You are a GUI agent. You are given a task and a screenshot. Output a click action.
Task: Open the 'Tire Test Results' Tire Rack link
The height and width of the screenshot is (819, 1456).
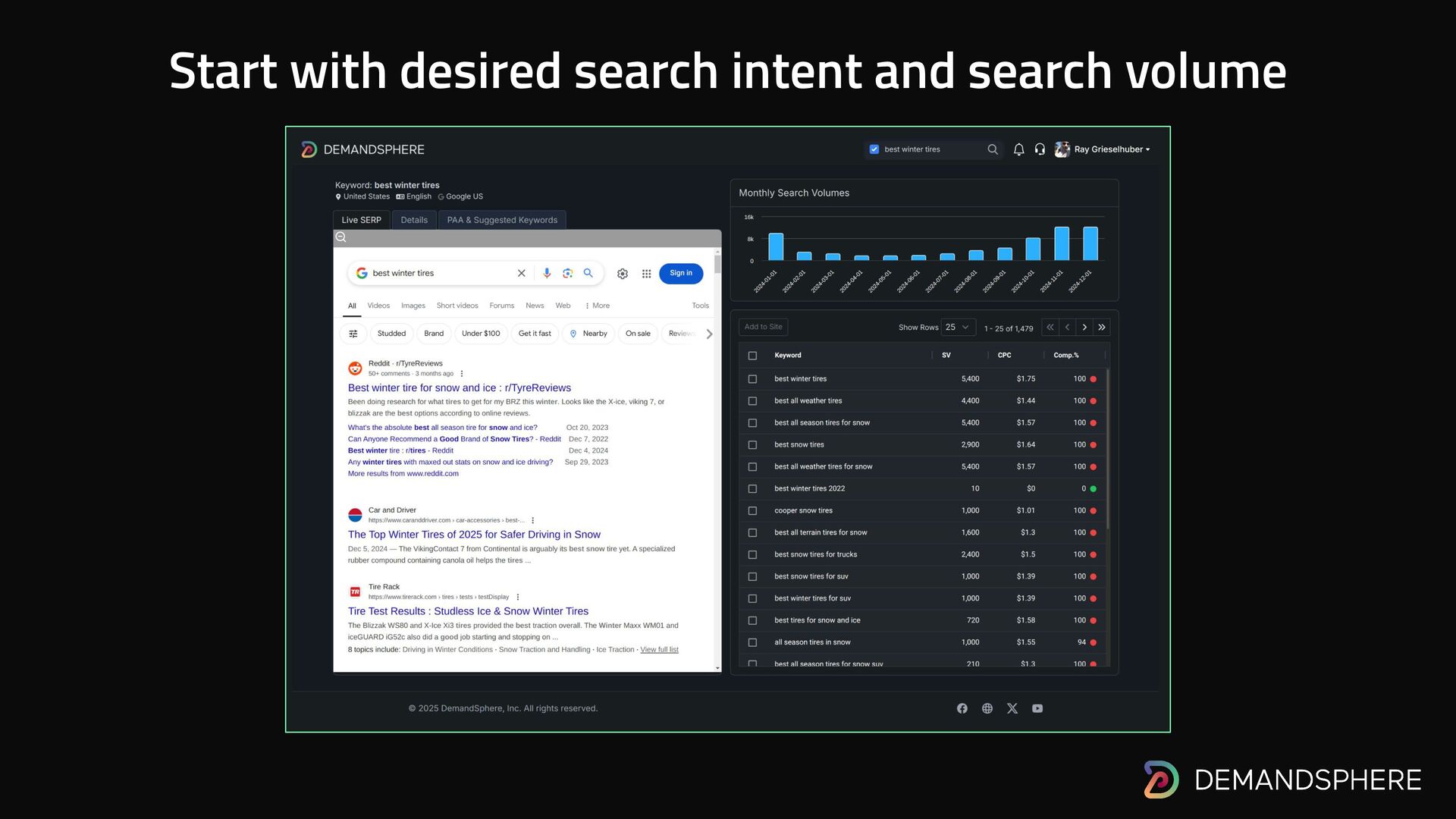coord(468,611)
